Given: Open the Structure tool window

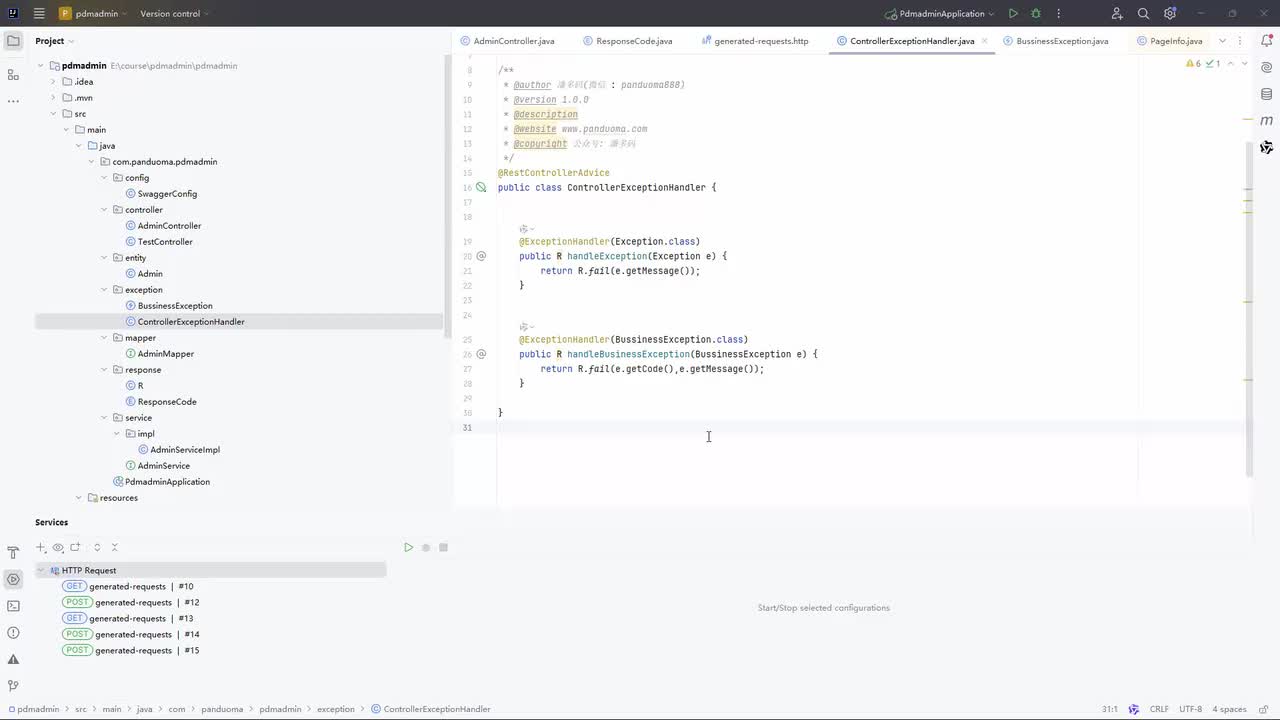Looking at the screenshot, I should tap(13, 75).
